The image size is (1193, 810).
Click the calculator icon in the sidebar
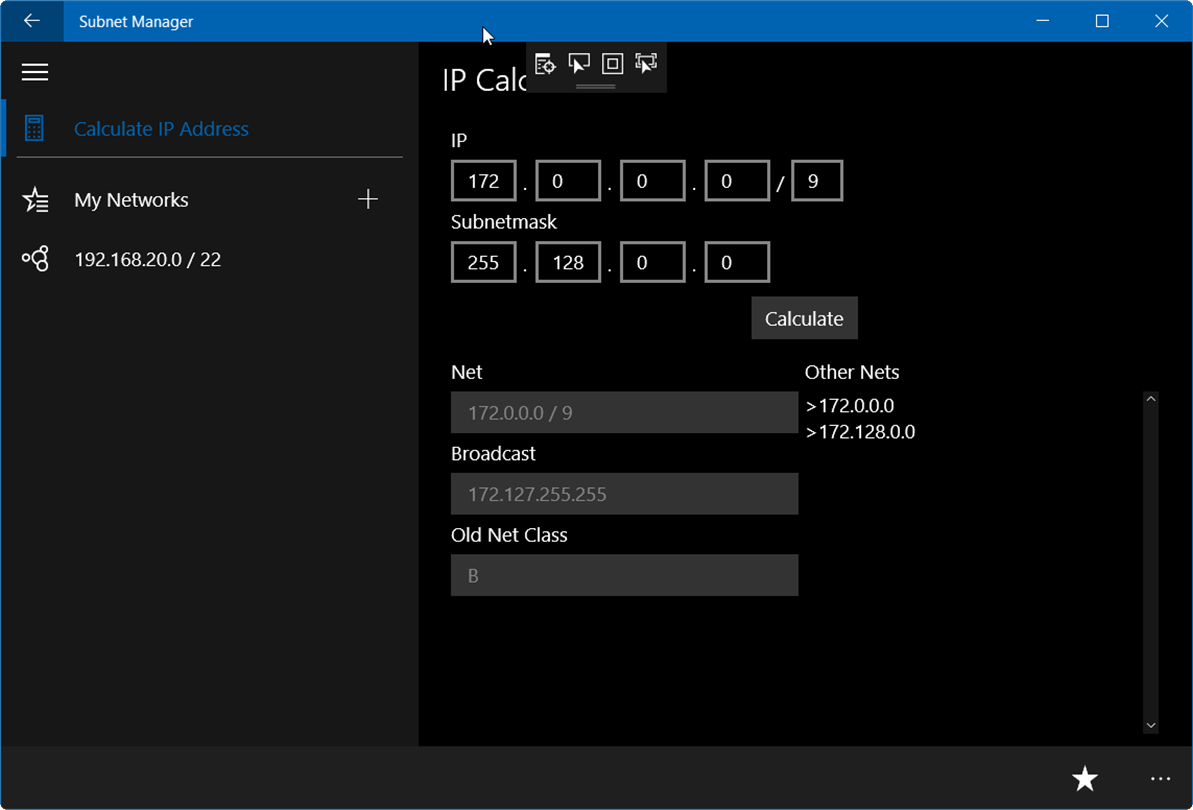tap(34, 129)
